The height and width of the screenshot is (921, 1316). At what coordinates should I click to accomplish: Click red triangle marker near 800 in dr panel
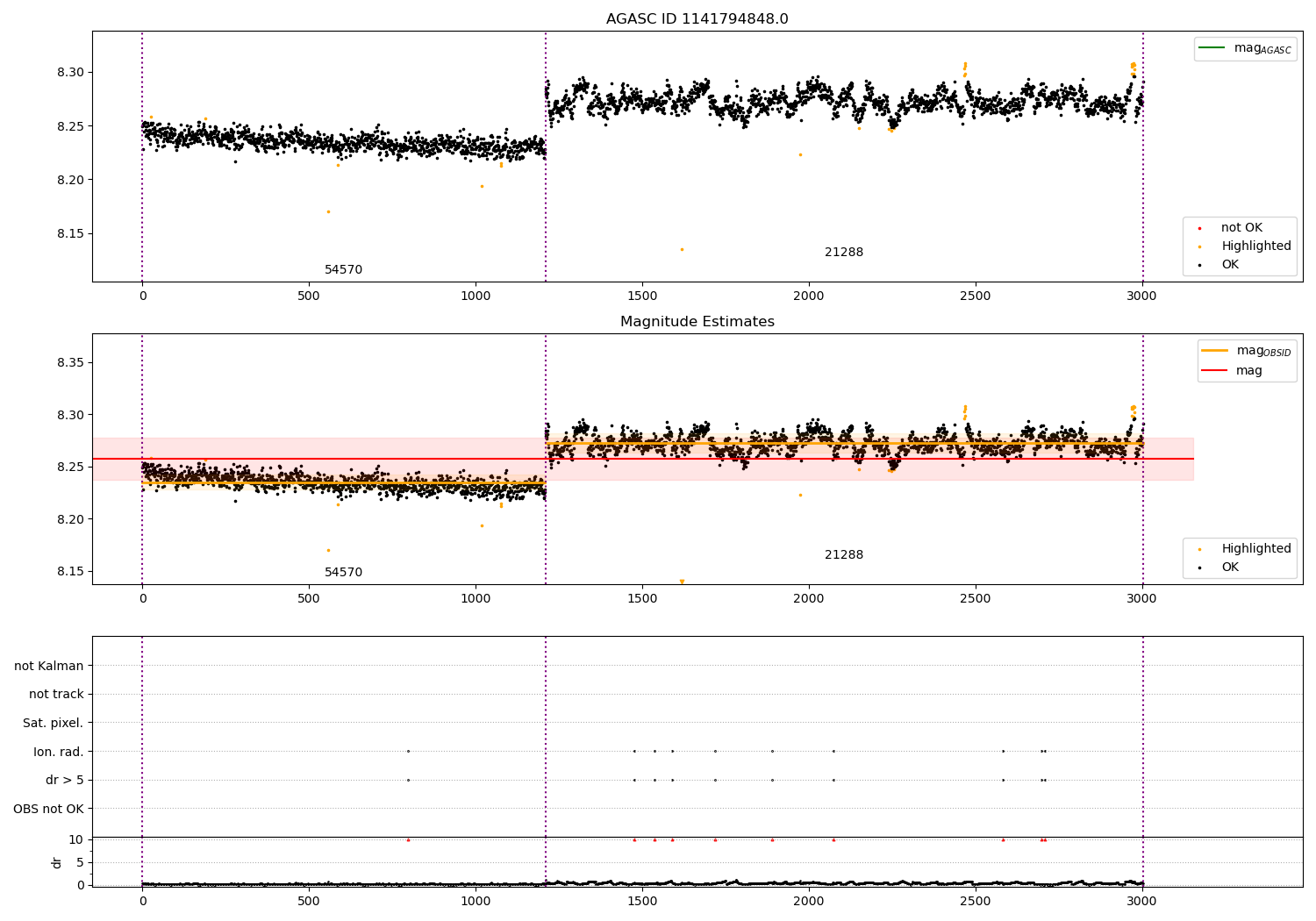(408, 839)
